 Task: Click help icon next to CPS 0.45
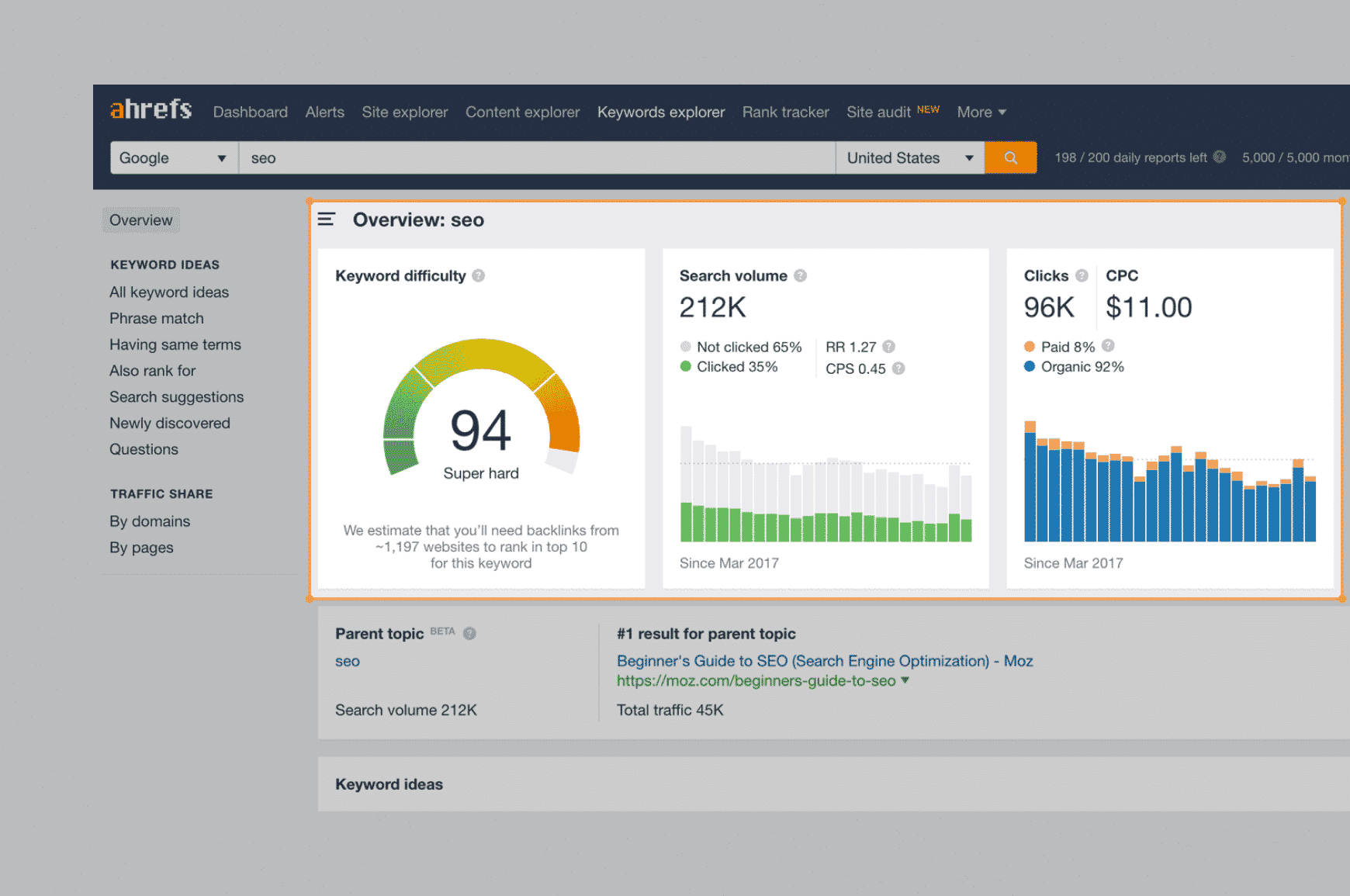pyautogui.click(x=898, y=368)
